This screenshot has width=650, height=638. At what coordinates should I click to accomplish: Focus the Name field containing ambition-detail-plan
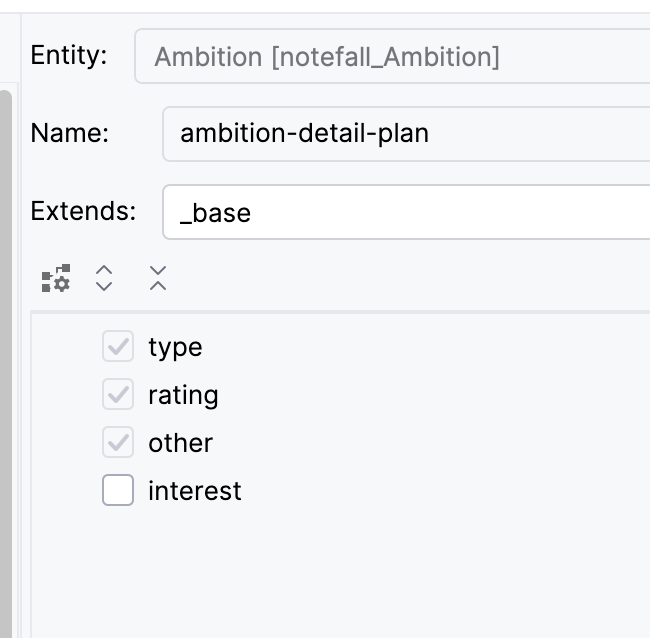point(406,134)
